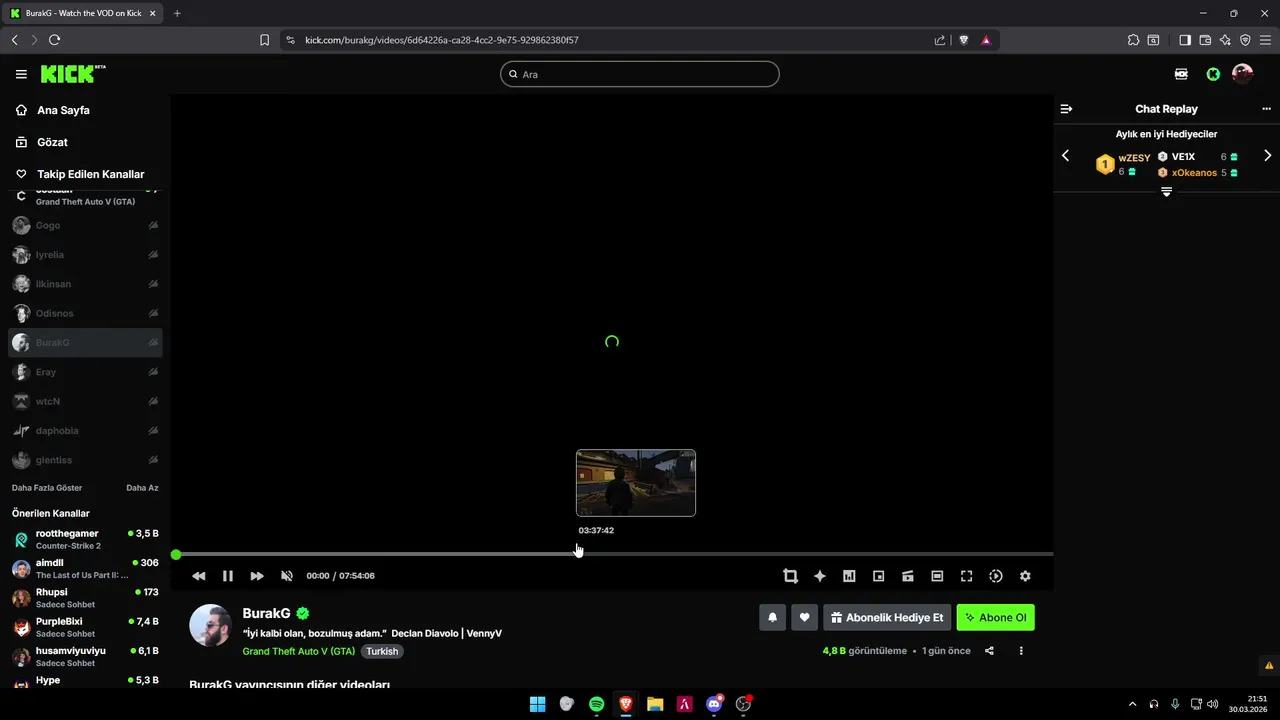Follow BurakG with the heart button

pyautogui.click(x=805, y=618)
